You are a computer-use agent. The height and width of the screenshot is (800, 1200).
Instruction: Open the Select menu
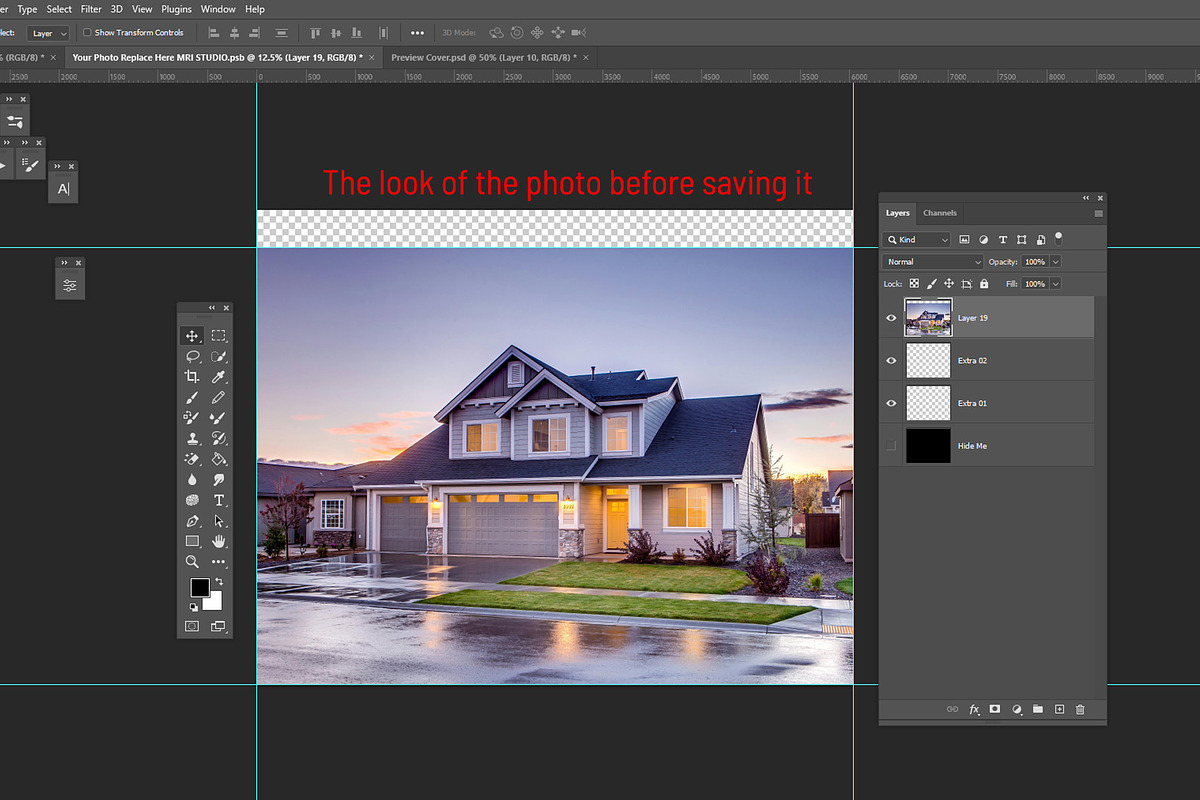pyautogui.click(x=59, y=9)
